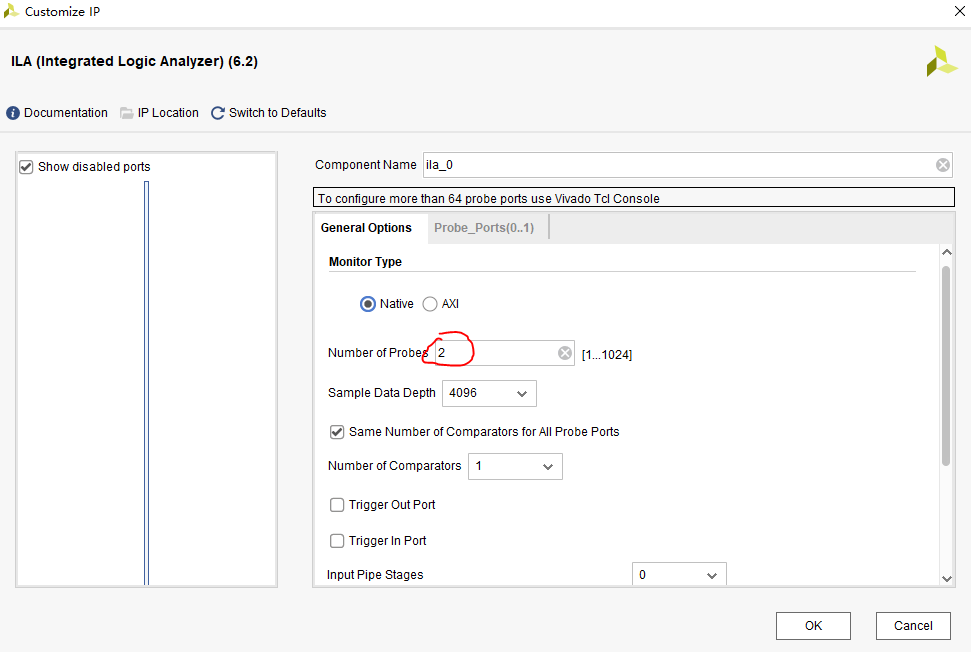Open the Input Pipe Stages dropdown

[x=679, y=575]
